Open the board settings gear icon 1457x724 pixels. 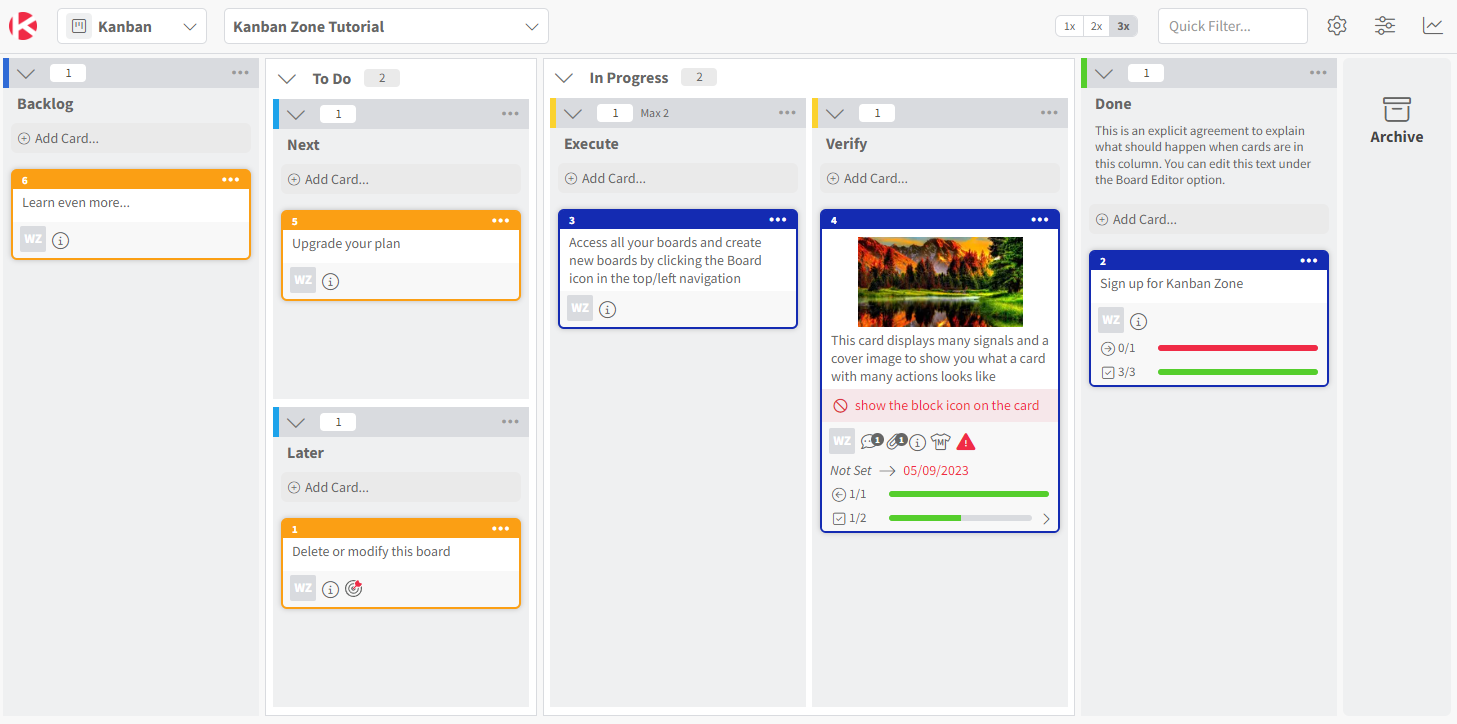click(x=1337, y=26)
